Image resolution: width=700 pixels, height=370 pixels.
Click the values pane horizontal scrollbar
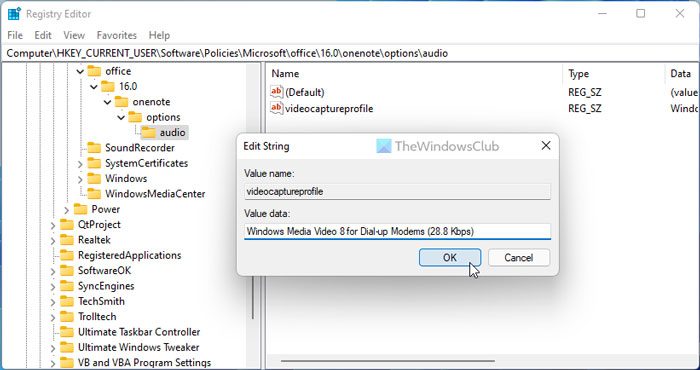[x=388, y=361]
